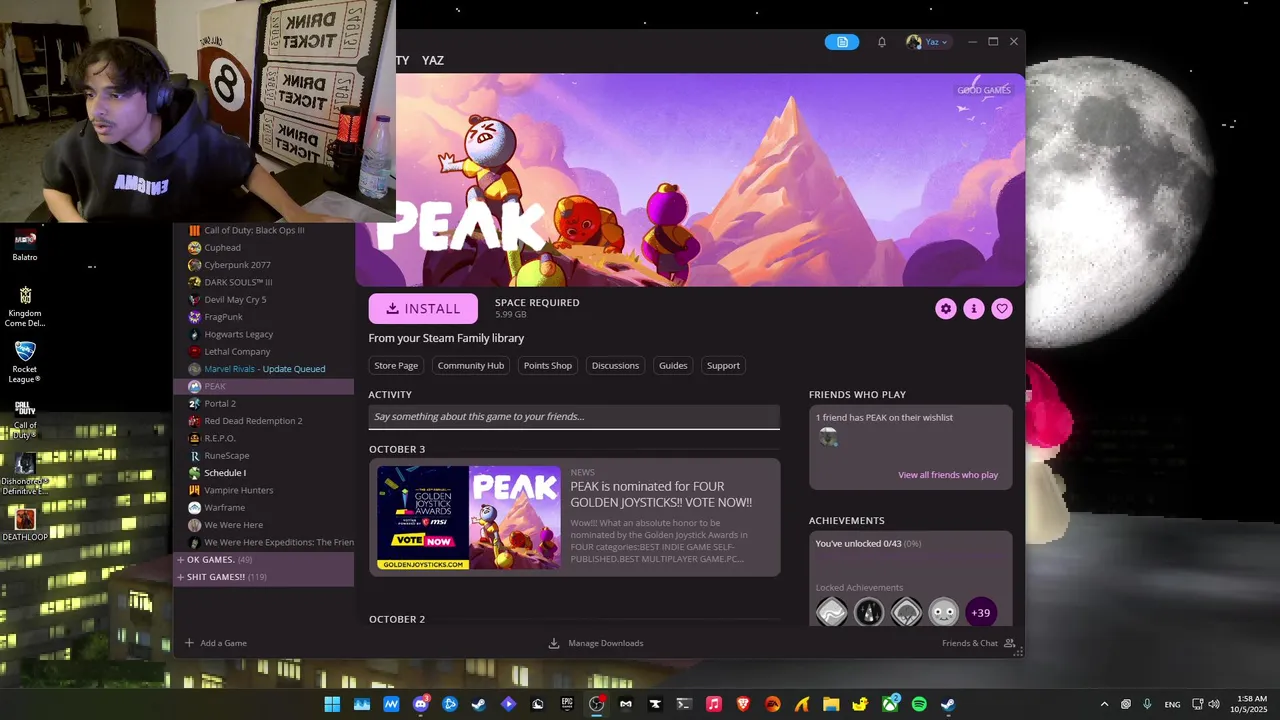The width and height of the screenshot is (1280, 720).
Task: Select Schedule I in the library list
Action: [264, 473]
